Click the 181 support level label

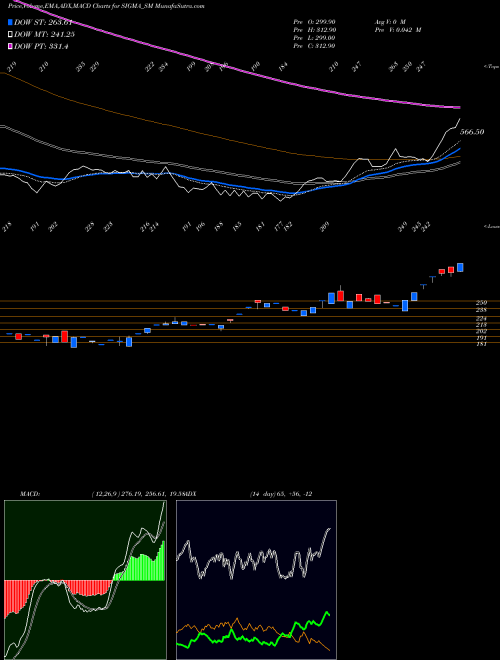481,344
